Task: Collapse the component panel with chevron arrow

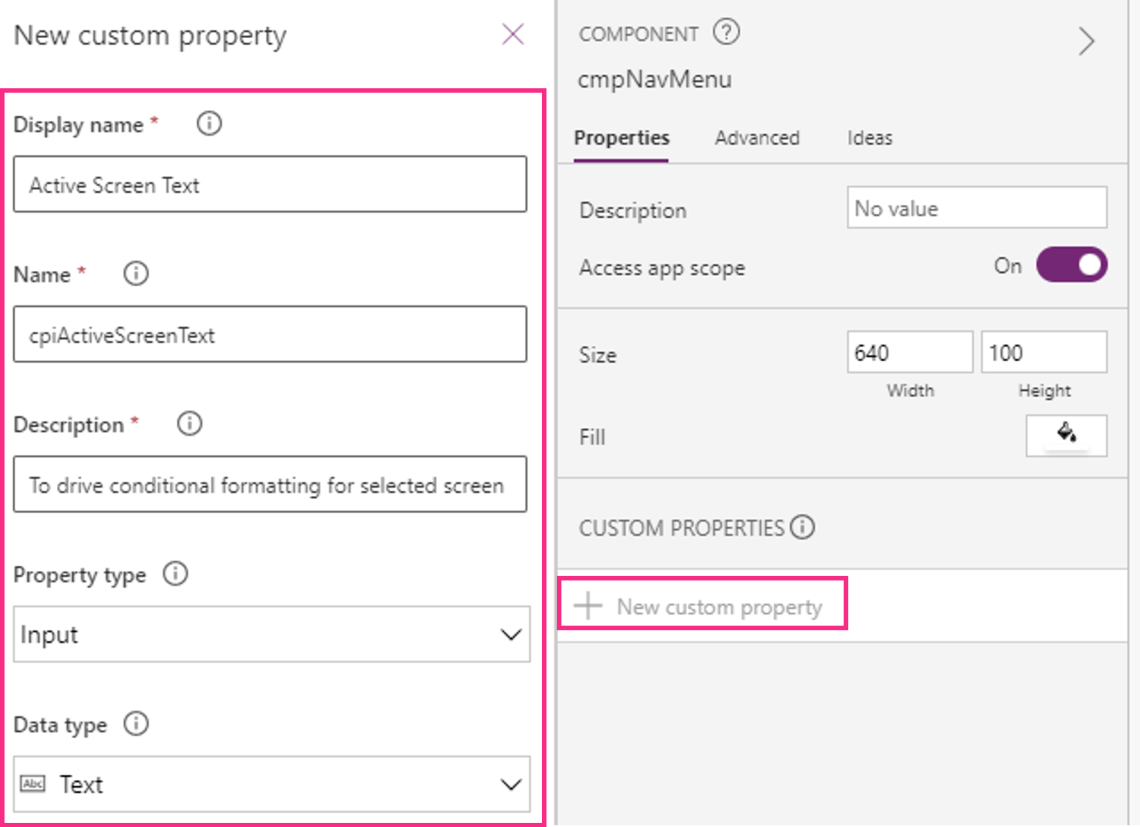Action: [x=1086, y=41]
